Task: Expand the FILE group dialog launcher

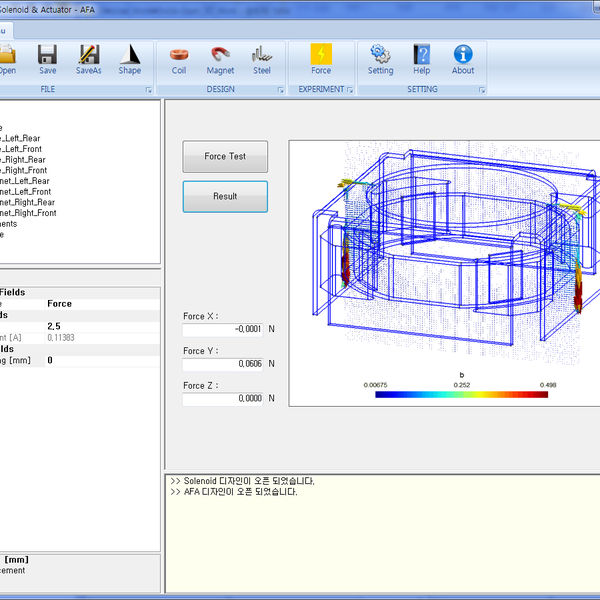Action: click(x=148, y=90)
